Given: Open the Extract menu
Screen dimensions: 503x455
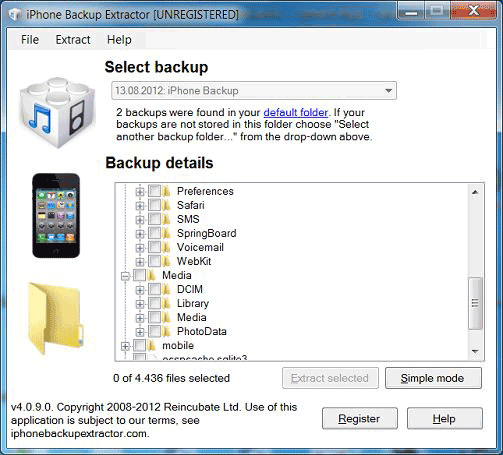Looking at the screenshot, I should 73,40.
